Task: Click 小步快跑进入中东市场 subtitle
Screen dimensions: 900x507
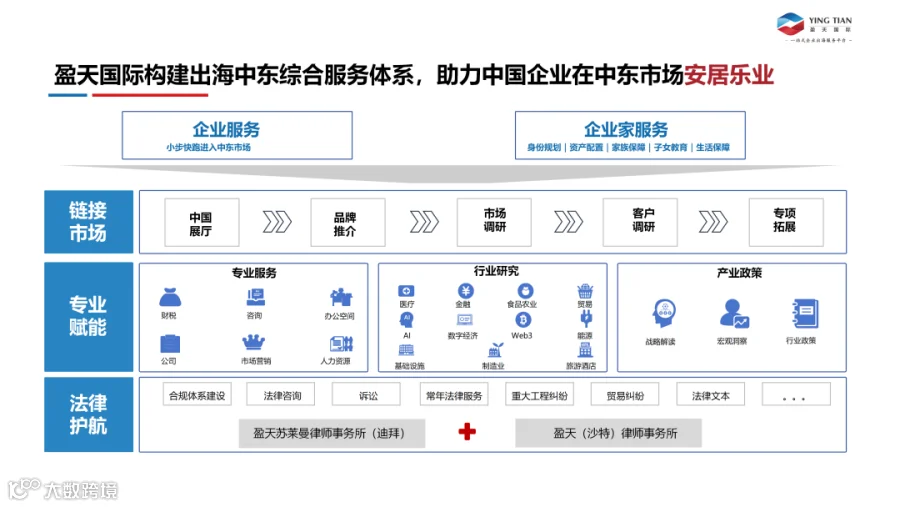Action: click(x=208, y=148)
